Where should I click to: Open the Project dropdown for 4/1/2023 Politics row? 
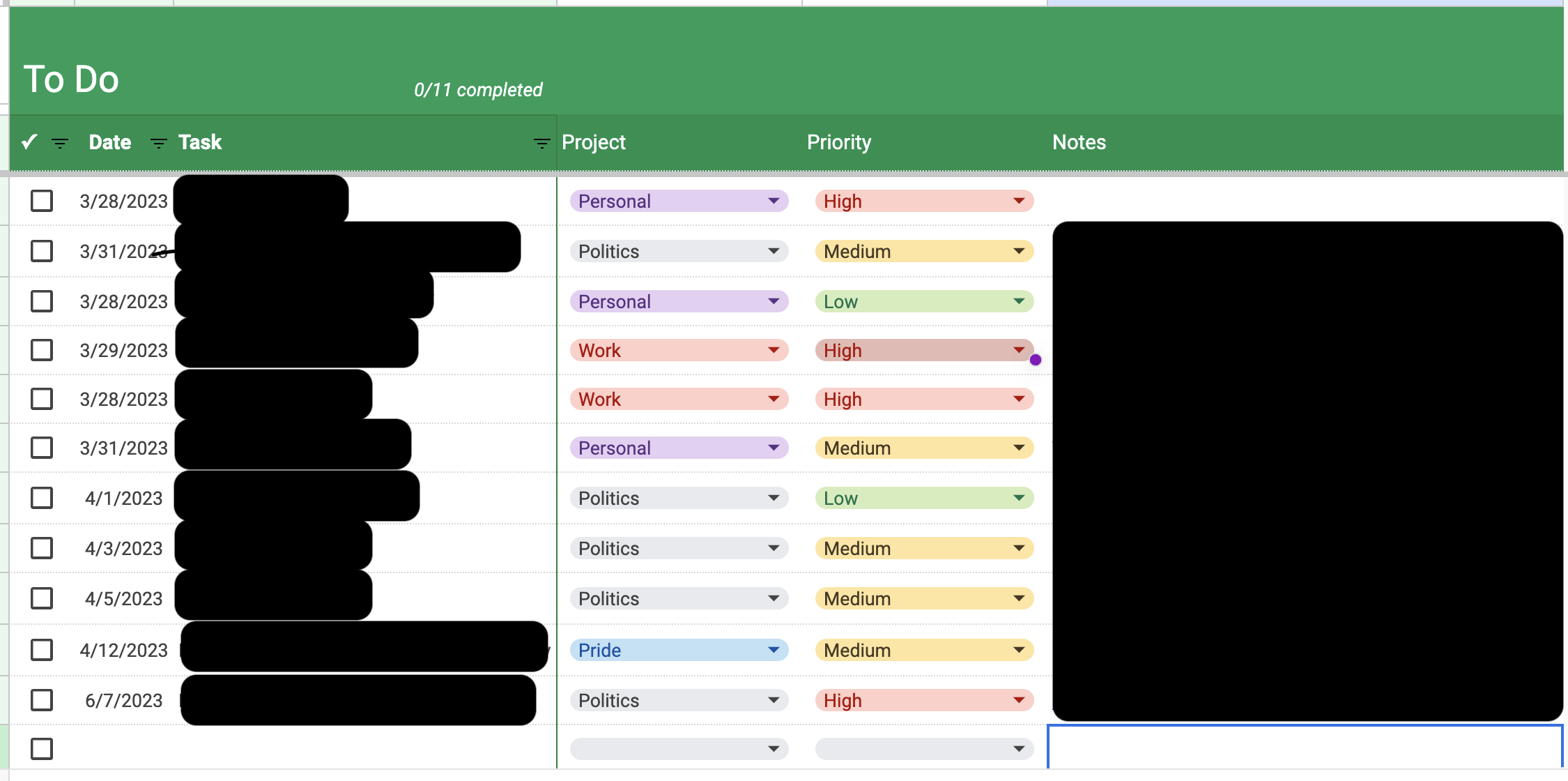774,497
